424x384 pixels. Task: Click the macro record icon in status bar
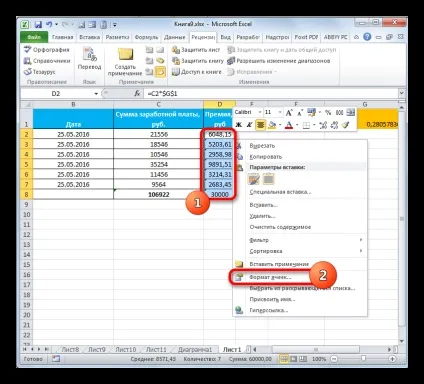click(x=56, y=359)
